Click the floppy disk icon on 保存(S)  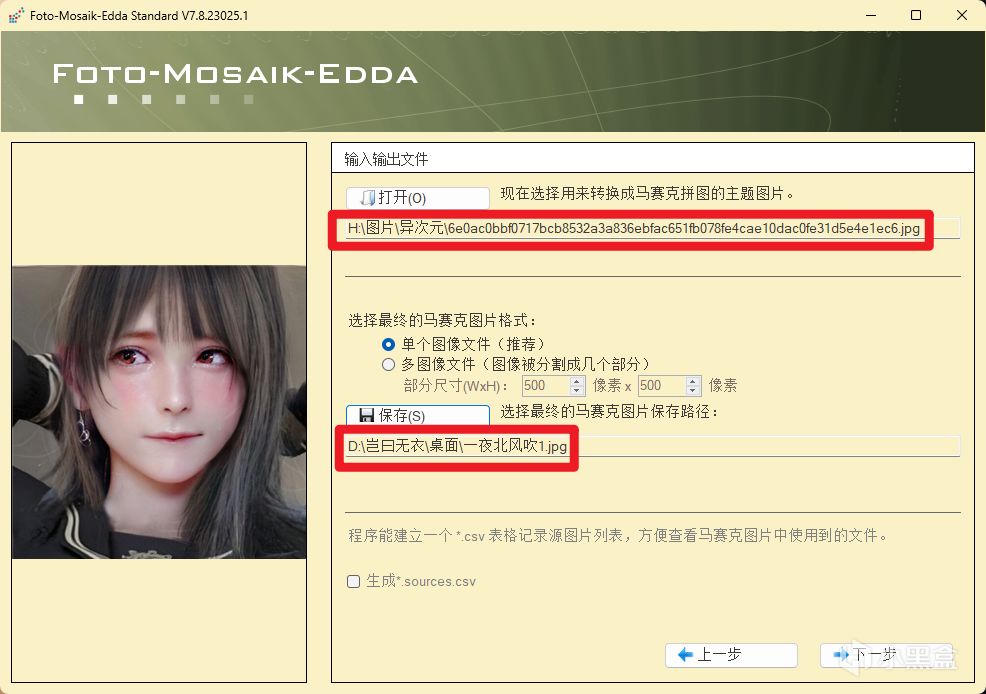(x=367, y=415)
